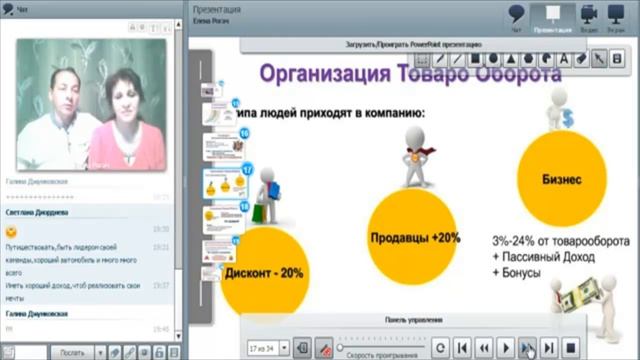This screenshot has width=640, height=360.
Task: Select the grid selection tool in drawing toolbar
Action: [422, 60]
